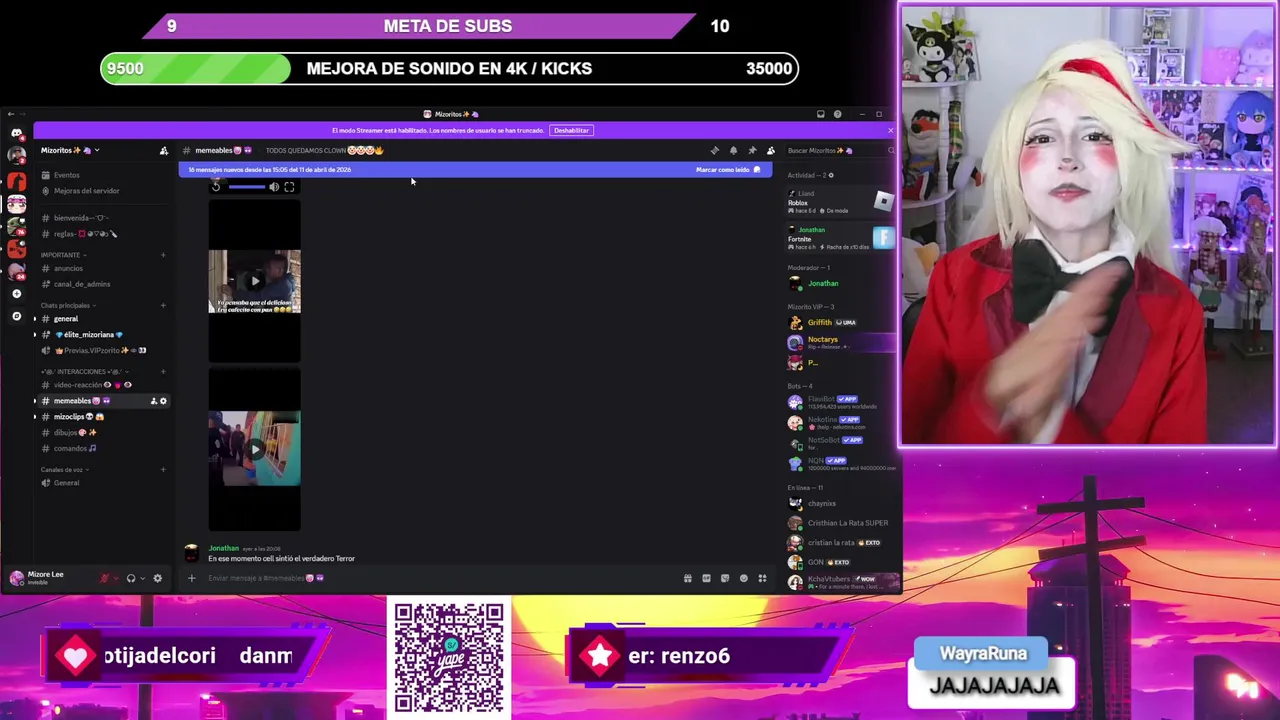Open the GIF picker icon
The image size is (1280, 720).
pyautogui.click(x=706, y=578)
